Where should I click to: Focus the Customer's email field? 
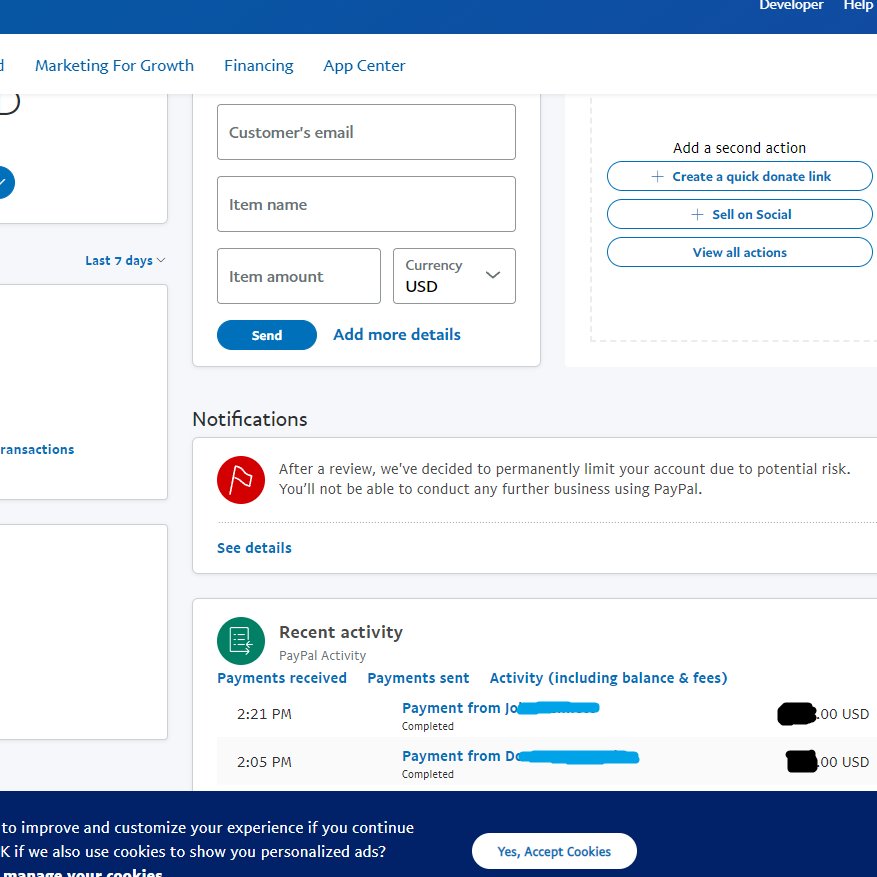(366, 132)
